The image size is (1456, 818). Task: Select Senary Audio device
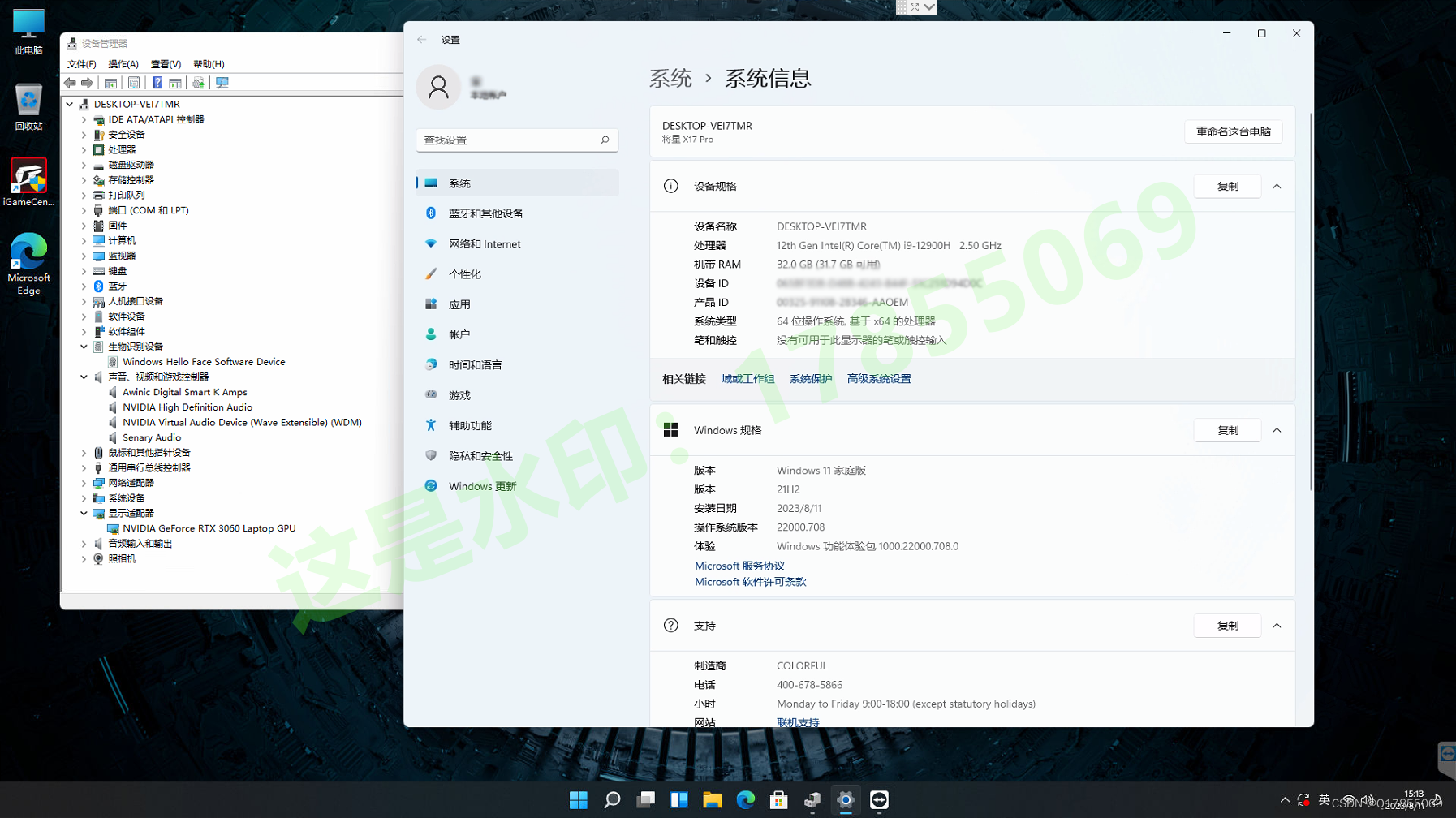tap(152, 437)
